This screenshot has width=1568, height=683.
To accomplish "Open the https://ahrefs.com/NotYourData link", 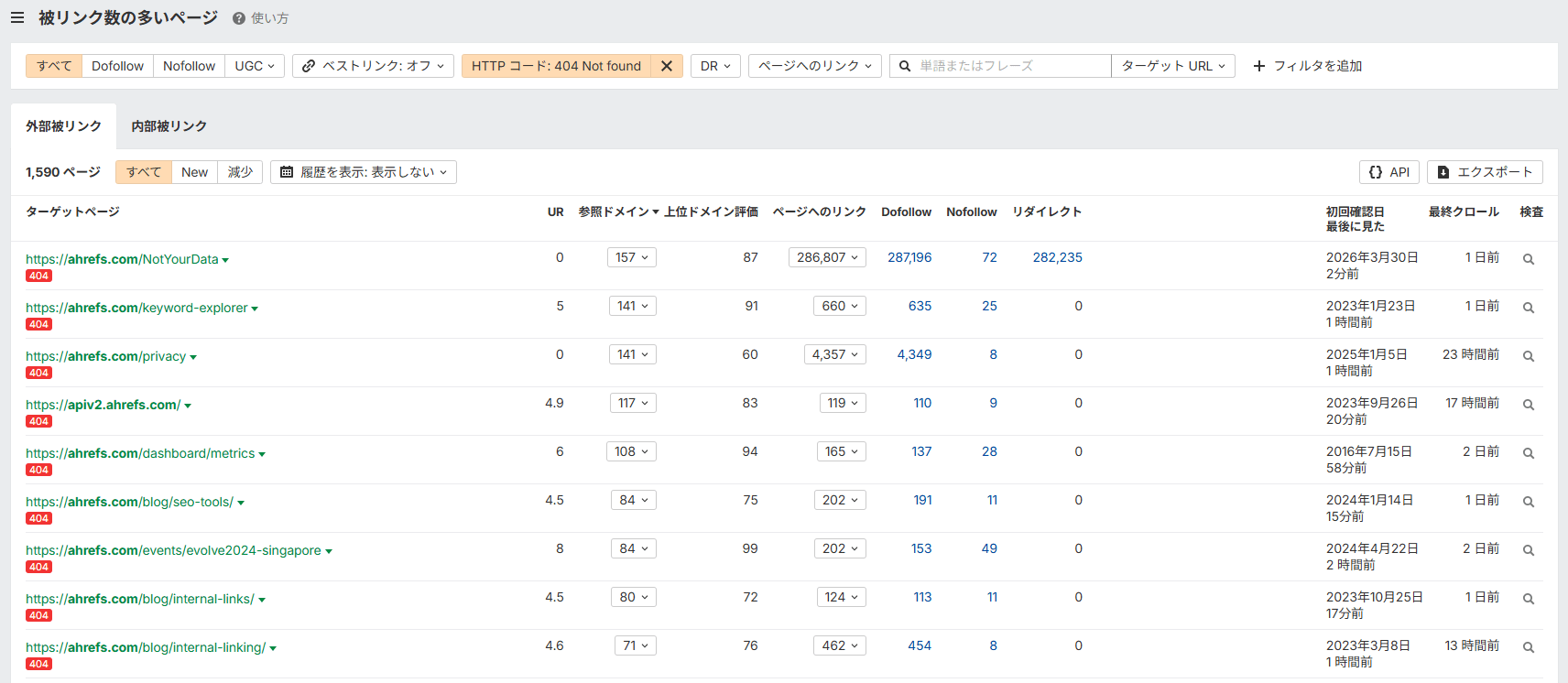I will (122, 259).
